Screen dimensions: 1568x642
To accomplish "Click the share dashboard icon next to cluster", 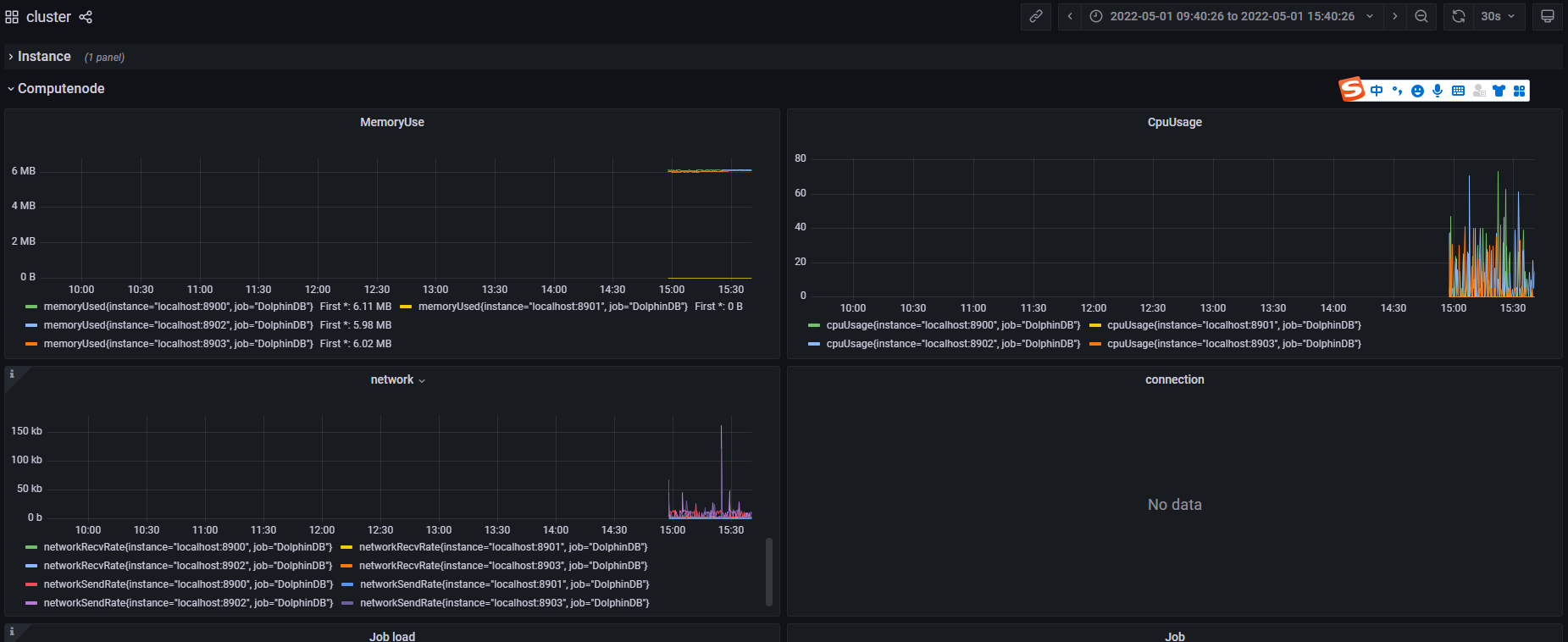I will point(86,17).
